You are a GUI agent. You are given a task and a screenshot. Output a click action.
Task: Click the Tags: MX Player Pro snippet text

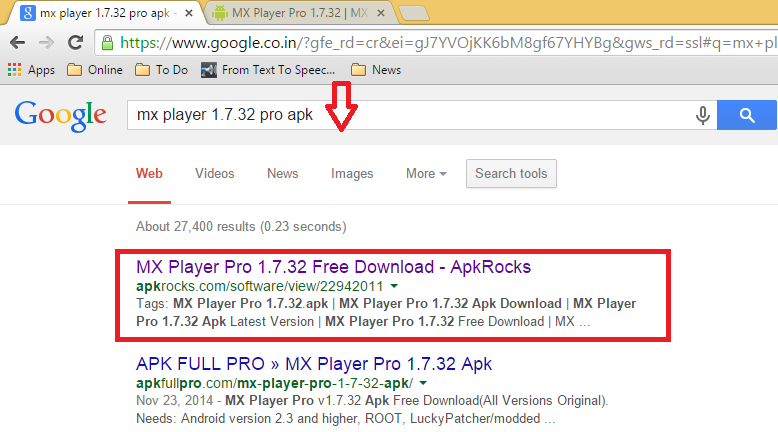(386, 312)
